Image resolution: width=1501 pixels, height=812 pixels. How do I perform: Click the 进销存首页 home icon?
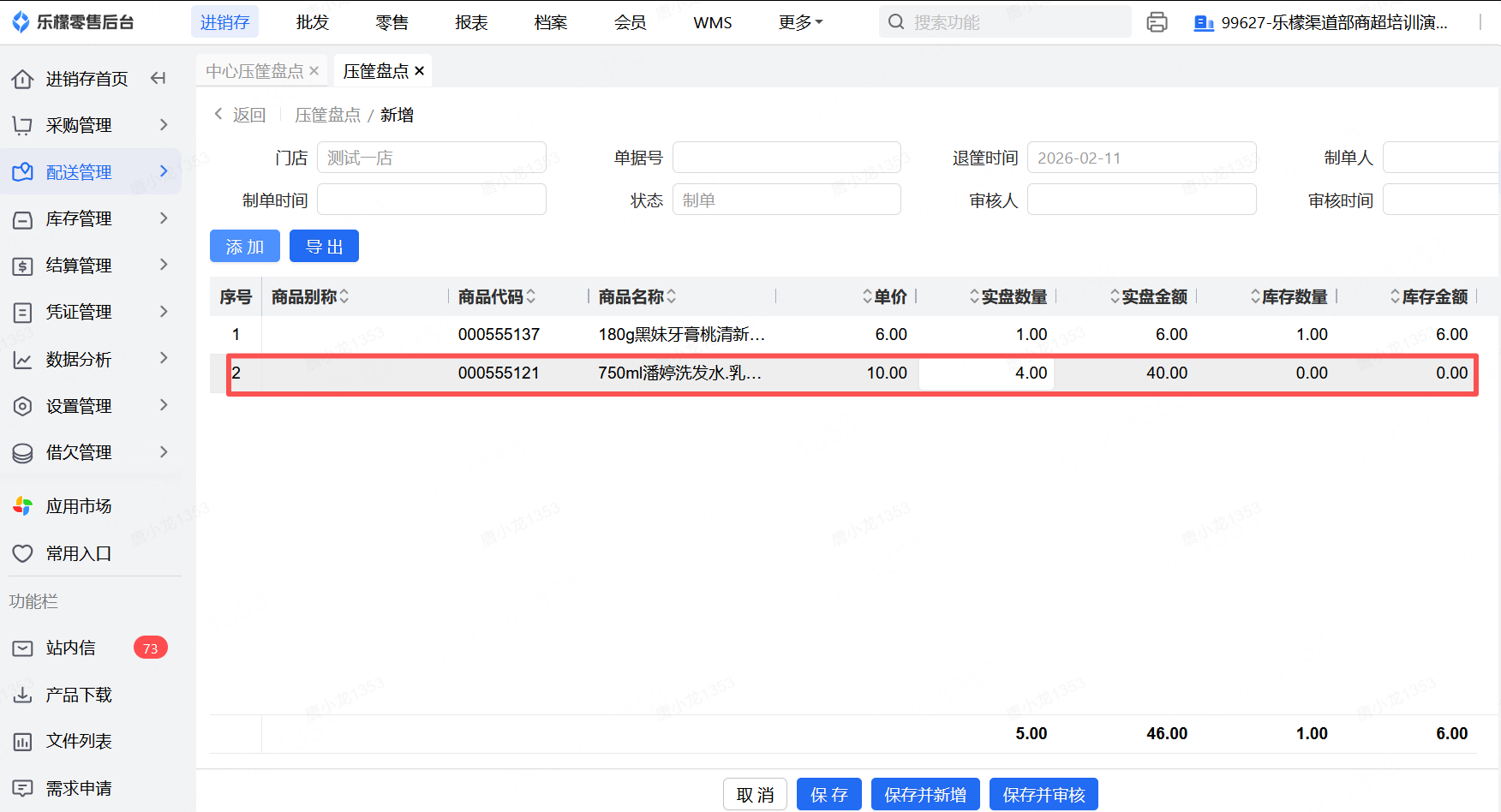pyautogui.click(x=23, y=79)
